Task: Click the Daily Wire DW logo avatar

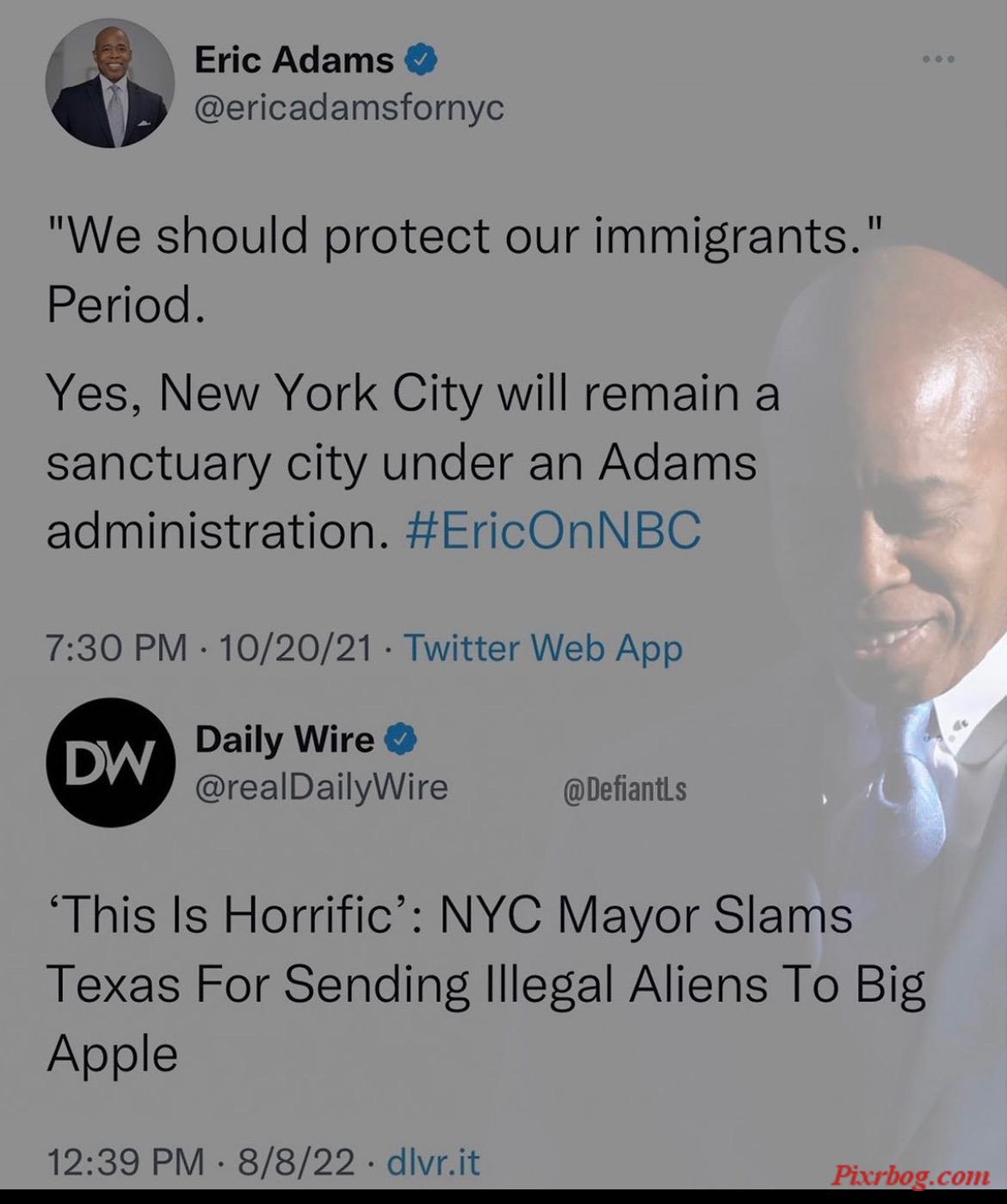Action: [110, 763]
